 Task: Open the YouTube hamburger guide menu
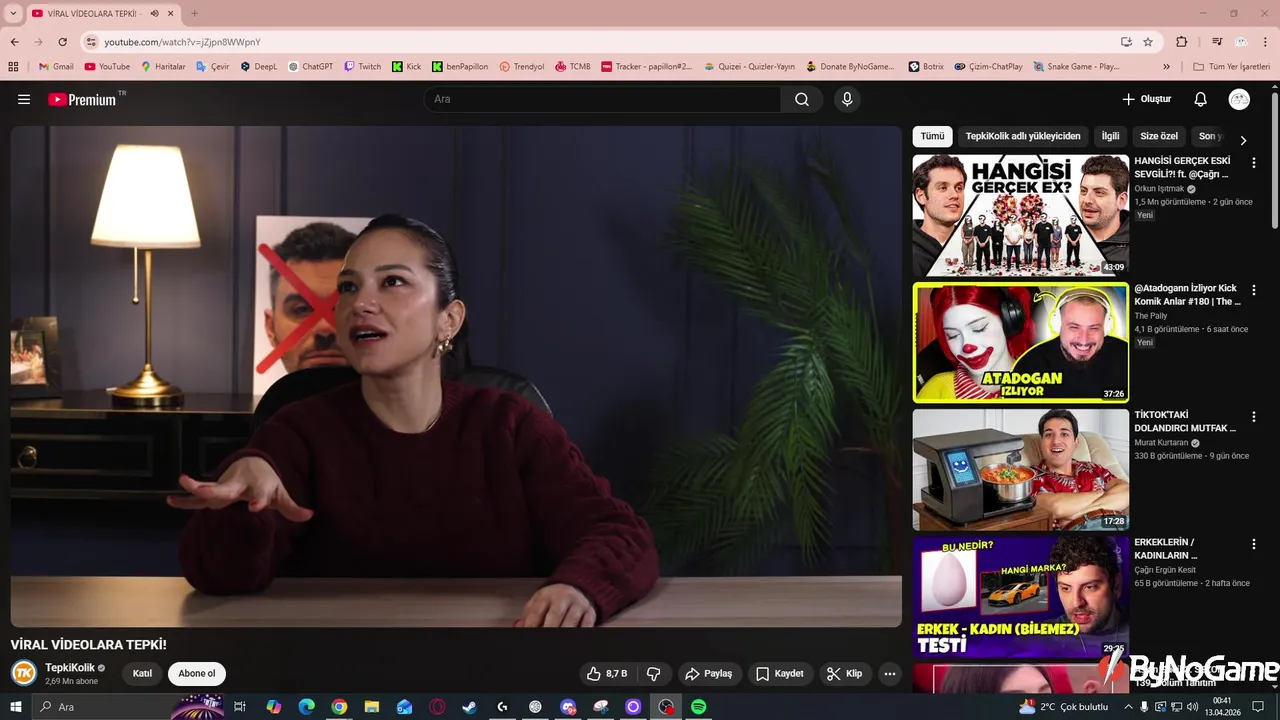(24, 99)
